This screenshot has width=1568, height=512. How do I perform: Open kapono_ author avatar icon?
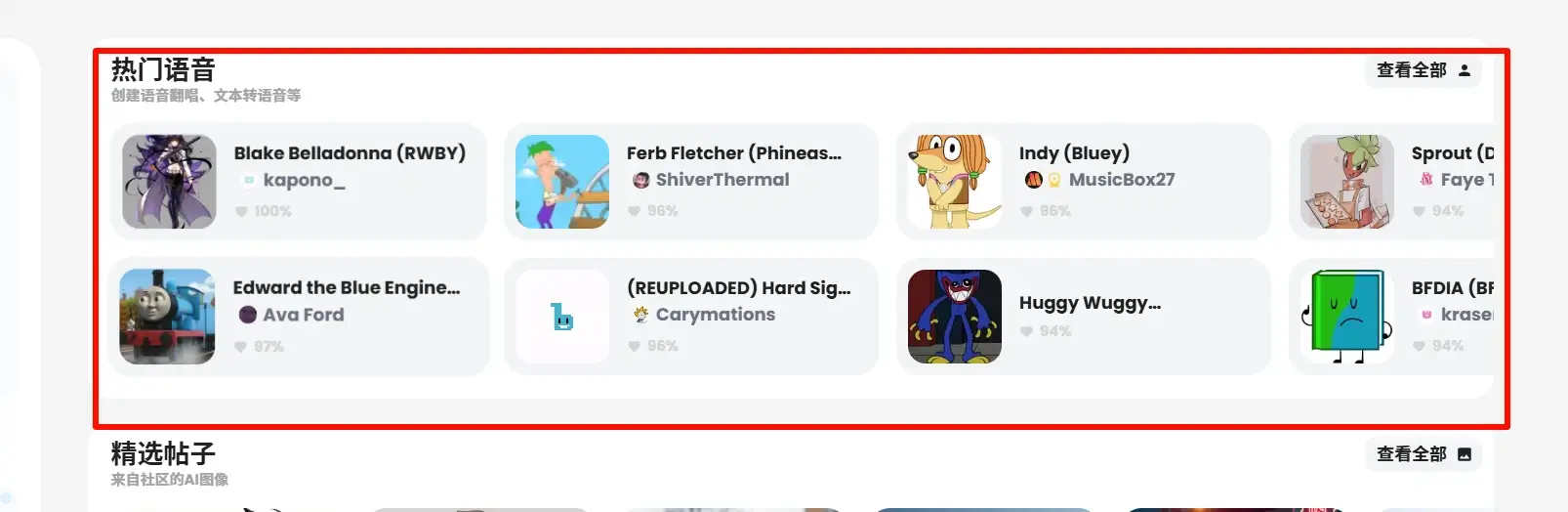[248, 180]
